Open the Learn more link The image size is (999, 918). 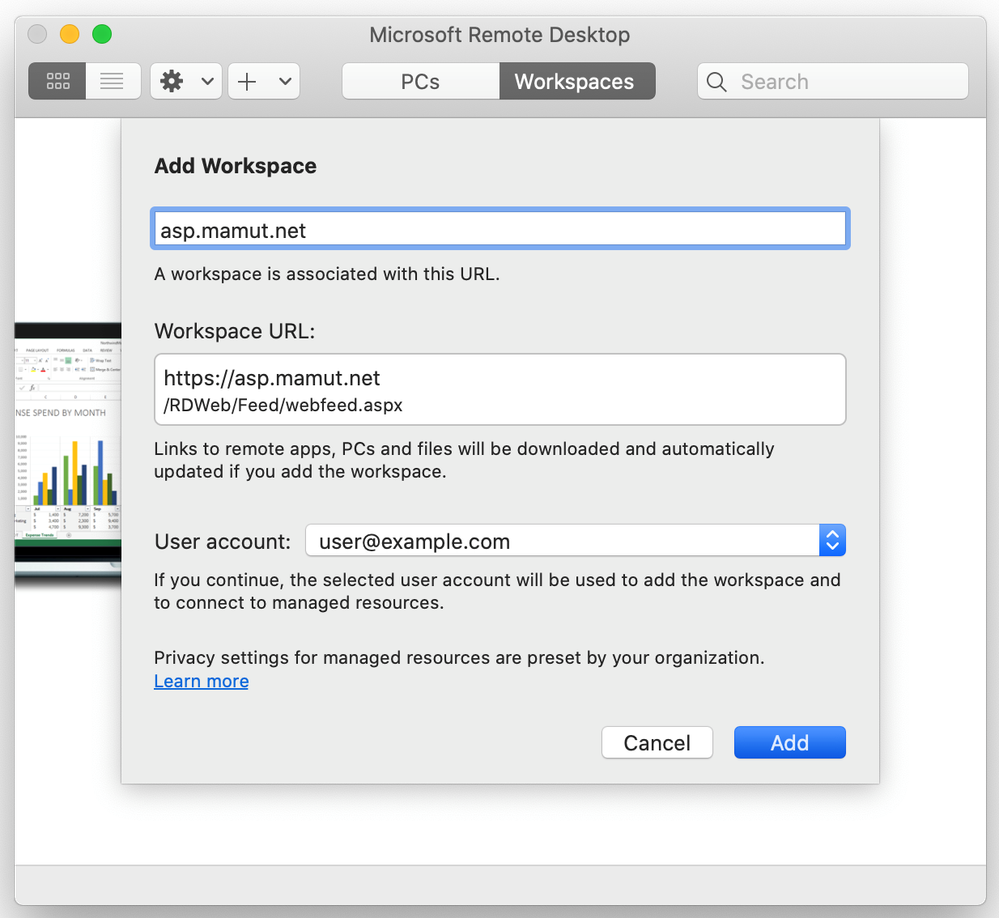201,681
